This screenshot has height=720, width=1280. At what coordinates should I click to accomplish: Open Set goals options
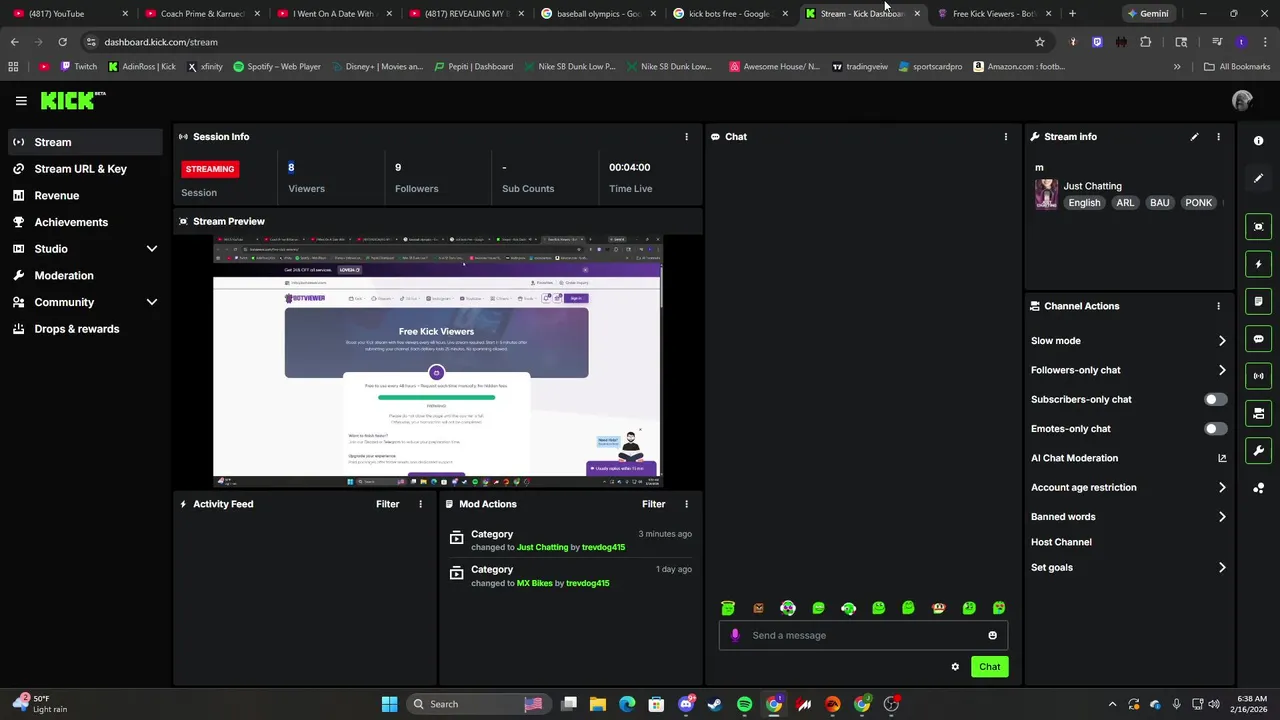coord(1128,567)
